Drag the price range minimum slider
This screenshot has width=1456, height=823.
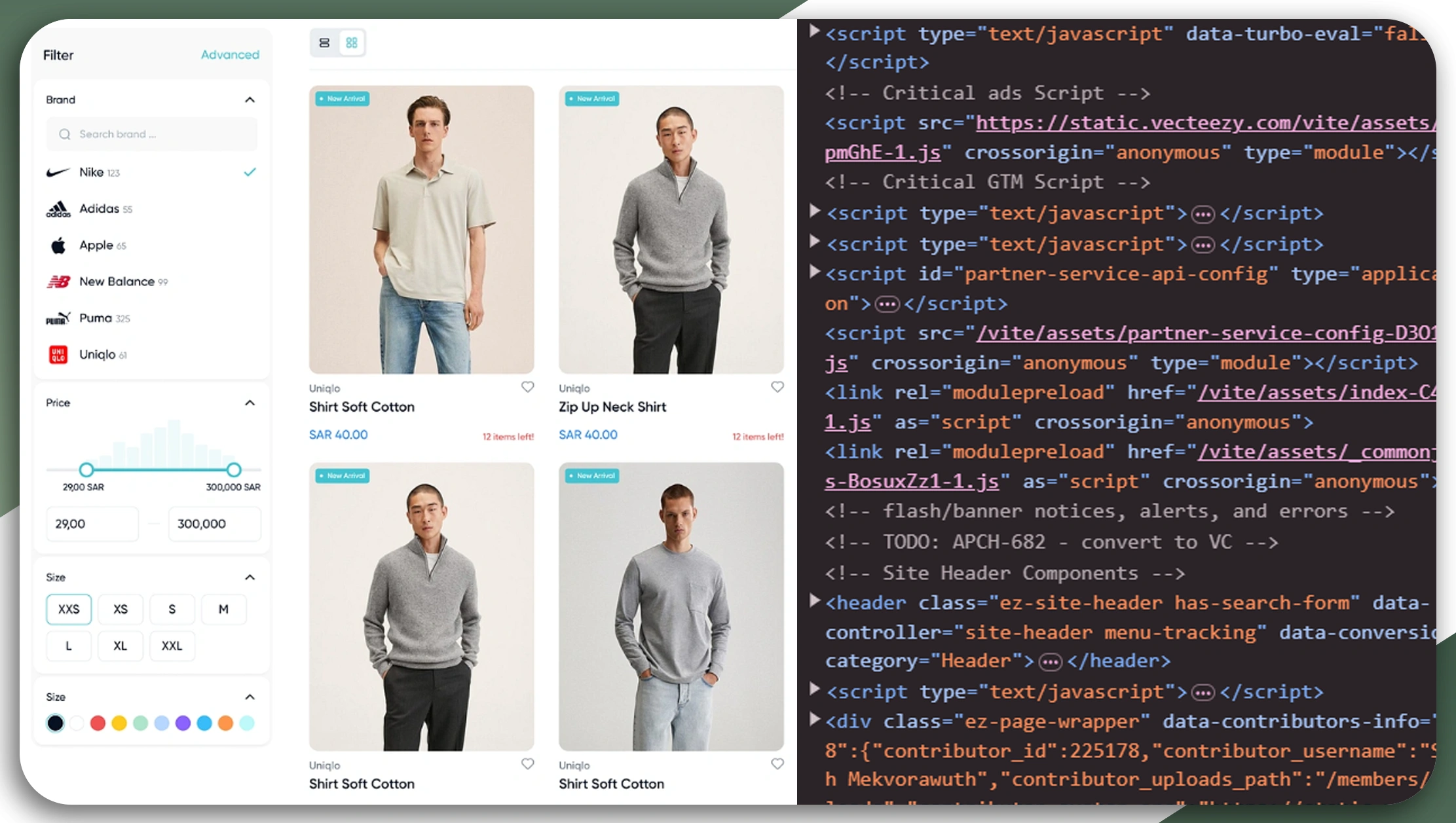click(87, 469)
